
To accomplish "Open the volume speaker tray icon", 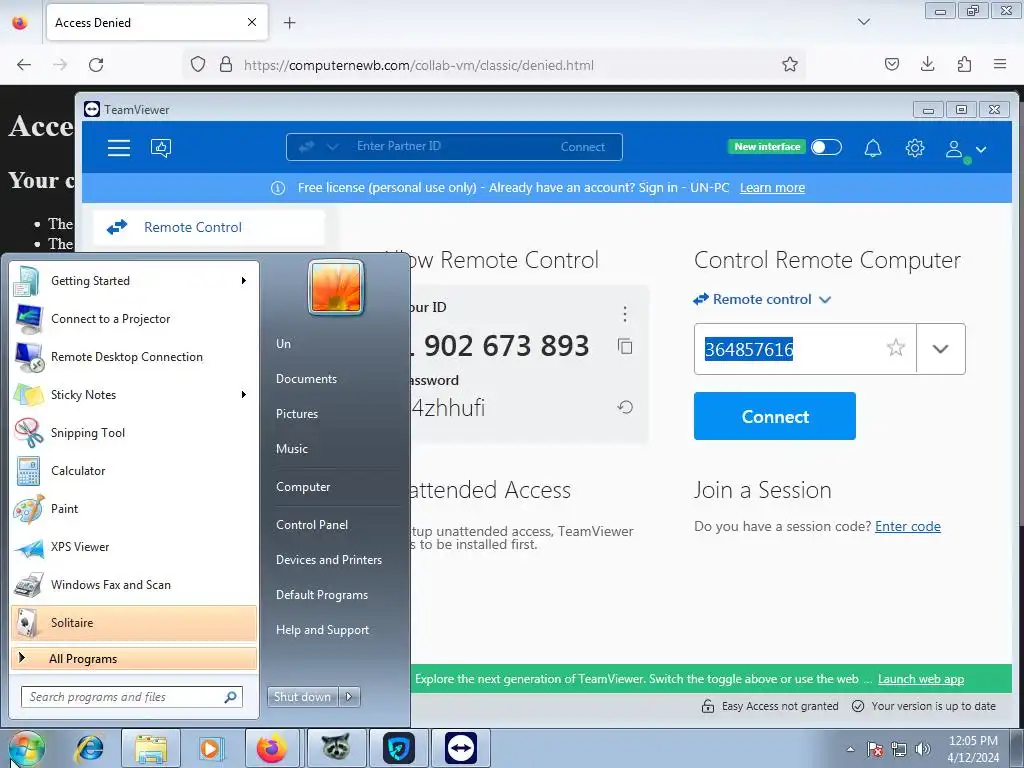I will (x=923, y=749).
